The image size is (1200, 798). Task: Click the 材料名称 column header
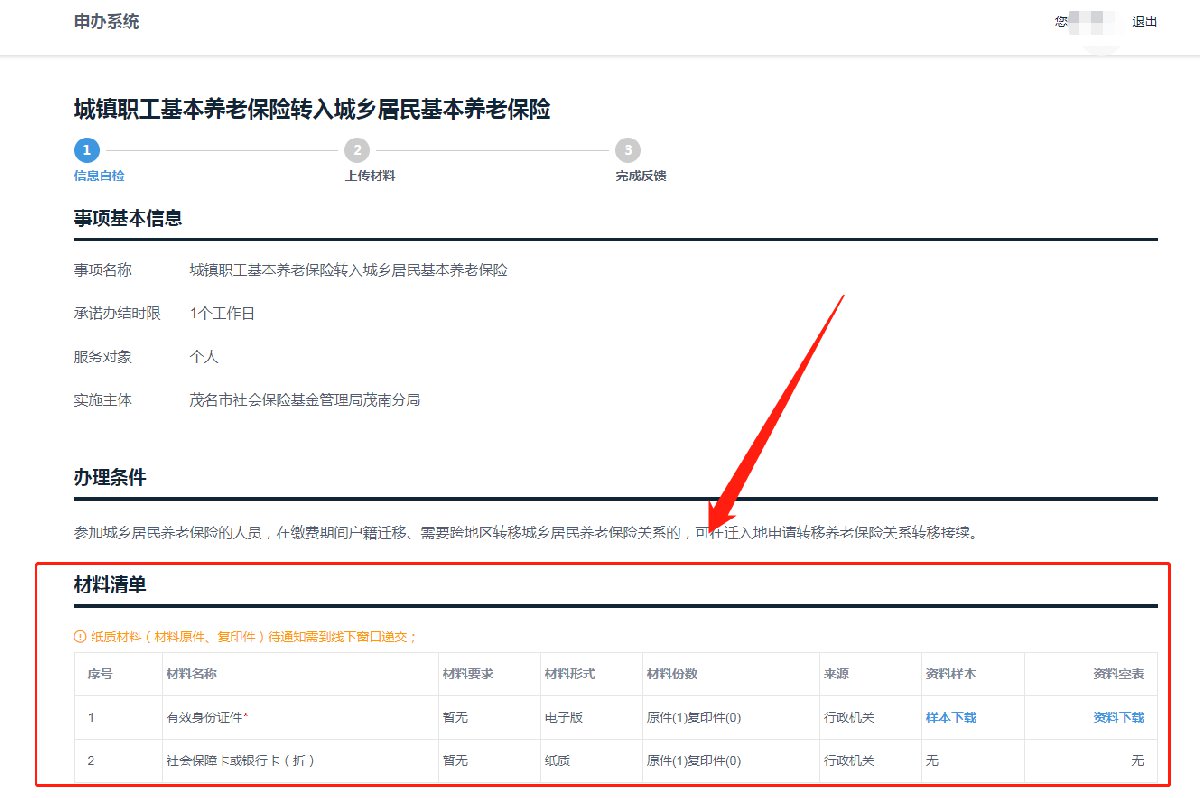[x=192, y=674]
